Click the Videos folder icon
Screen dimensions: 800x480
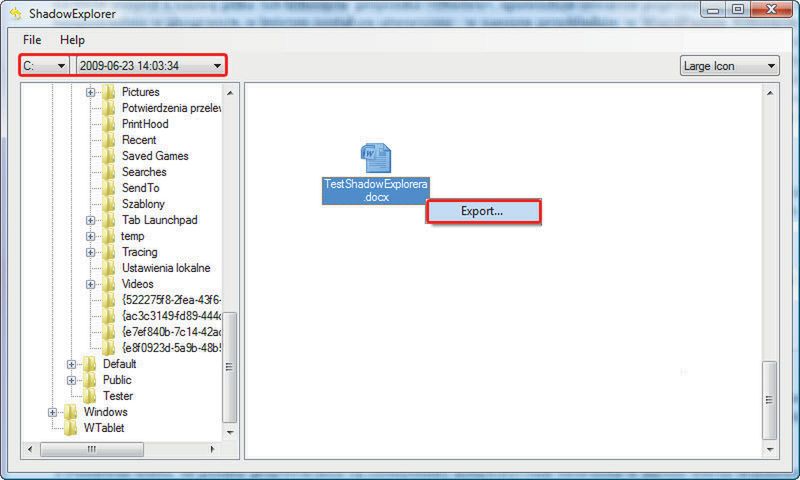point(108,284)
